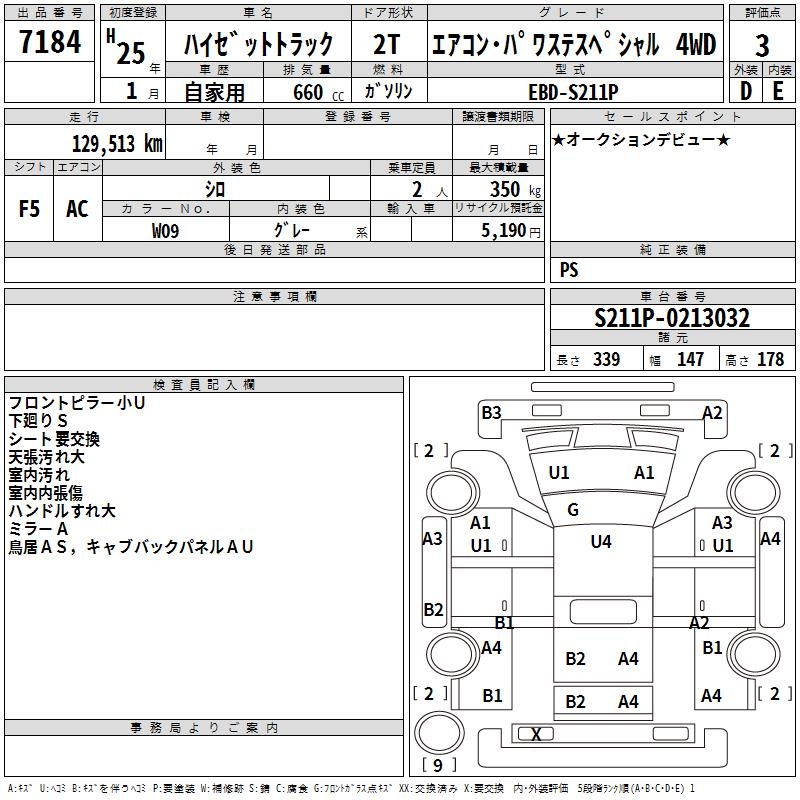Viewport: 800px width, 800px height.
Task: Click the A2 mark on front bumper
Action: click(712, 413)
